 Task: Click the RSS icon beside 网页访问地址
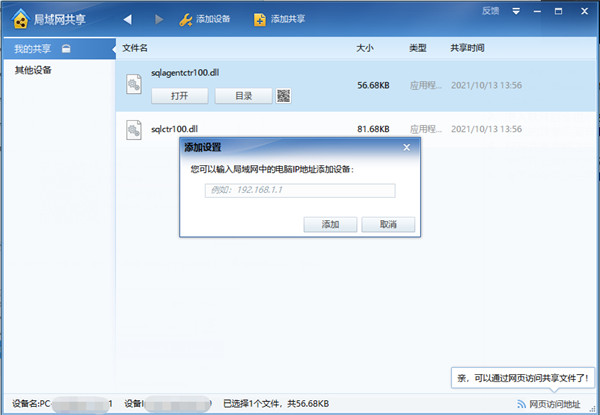click(x=521, y=404)
